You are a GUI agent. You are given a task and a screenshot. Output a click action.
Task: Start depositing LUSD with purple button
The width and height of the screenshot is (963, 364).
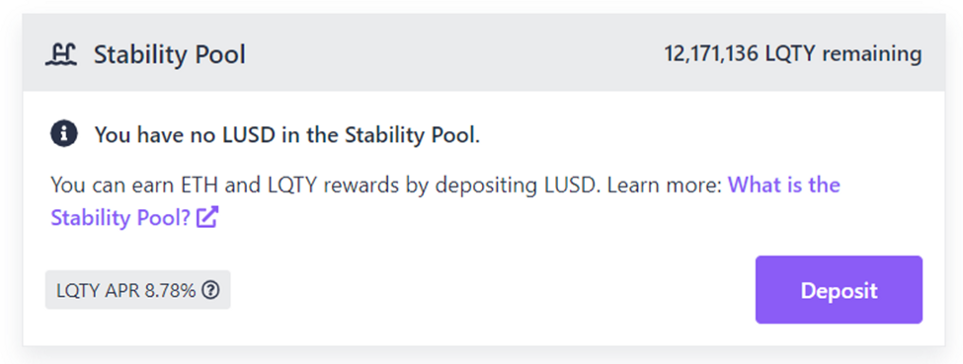[838, 290]
